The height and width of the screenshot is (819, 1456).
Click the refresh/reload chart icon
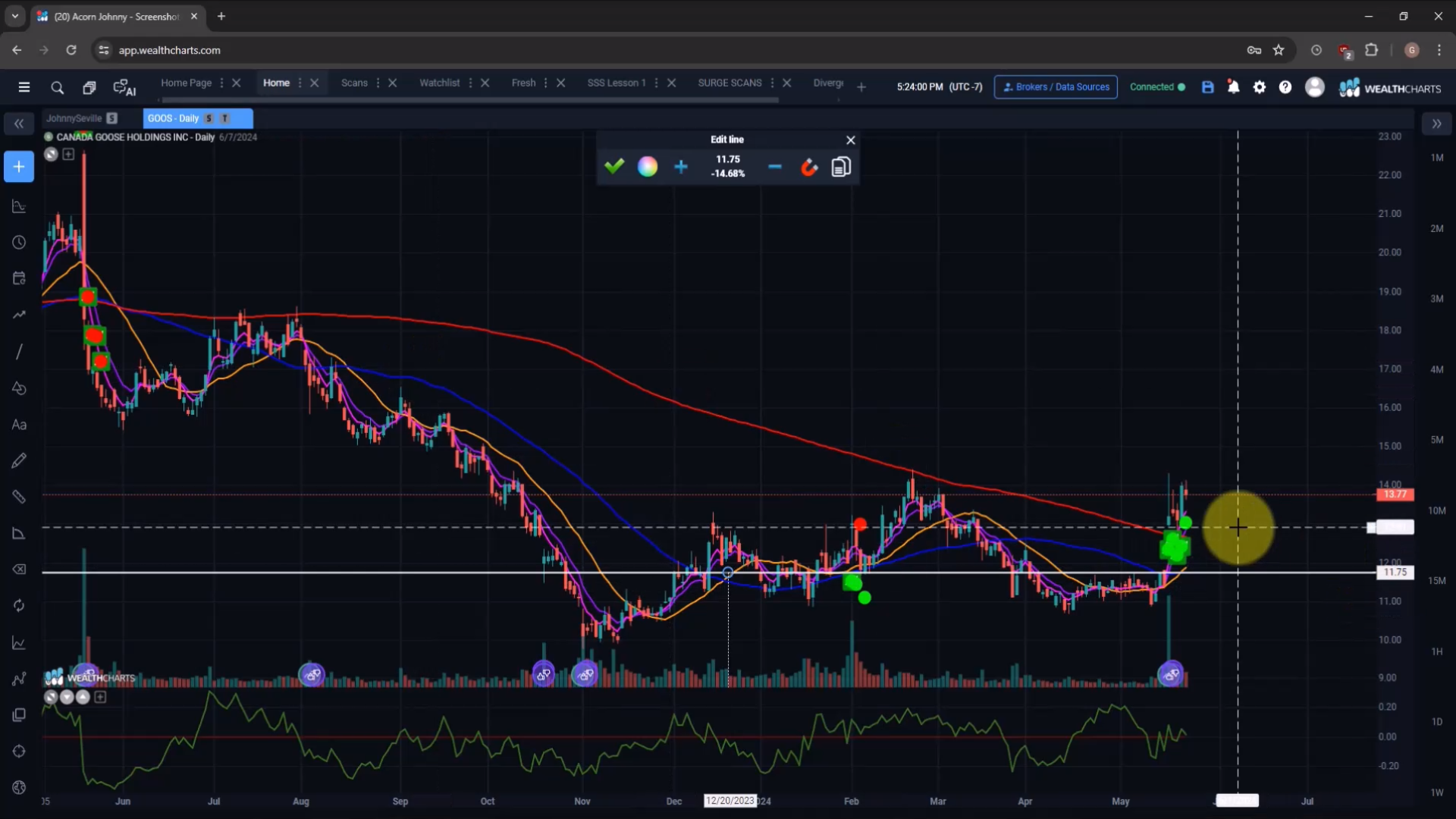[x=19, y=606]
